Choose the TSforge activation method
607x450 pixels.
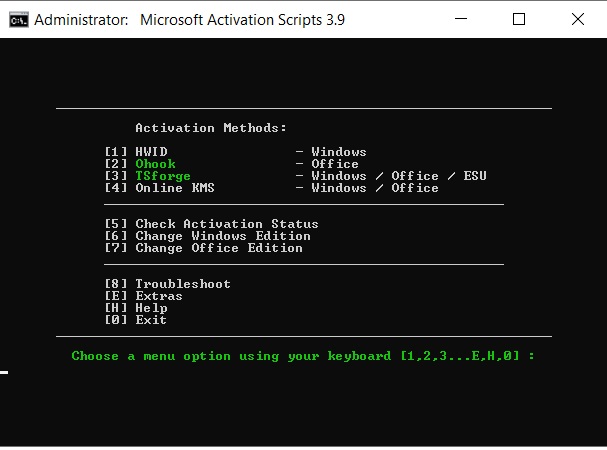(162, 176)
